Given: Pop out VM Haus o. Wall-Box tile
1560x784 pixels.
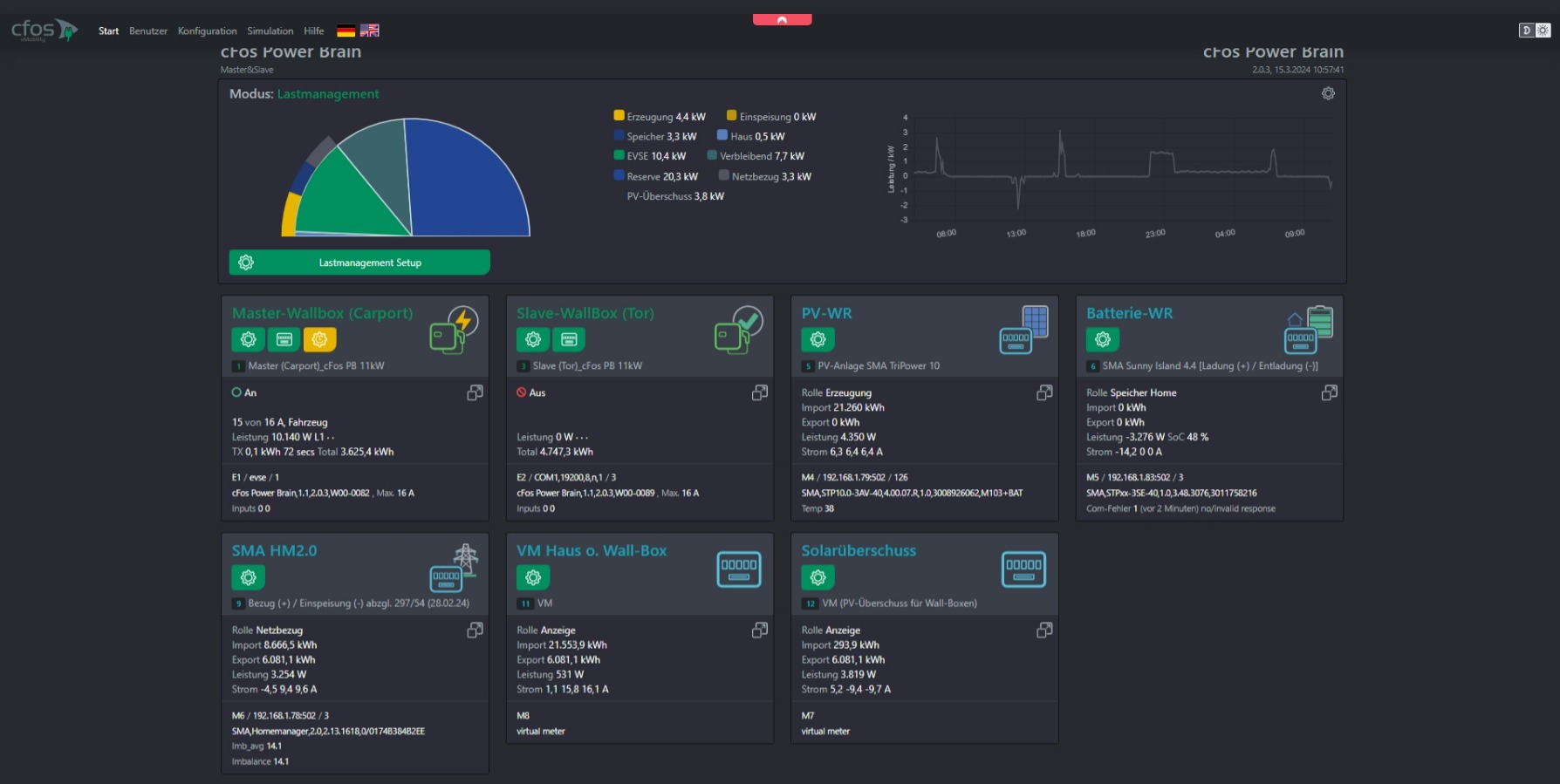Looking at the screenshot, I should (x=760, y=630).
